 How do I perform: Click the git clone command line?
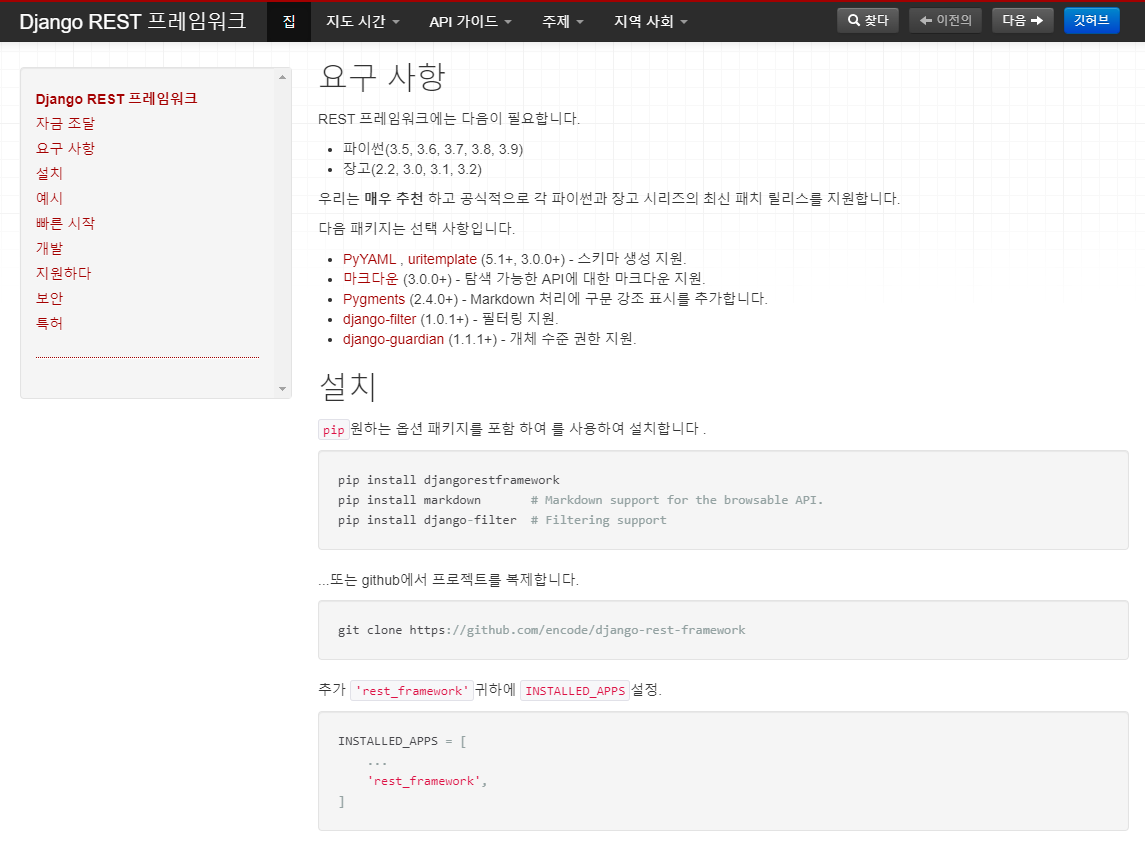click(541, 630)
